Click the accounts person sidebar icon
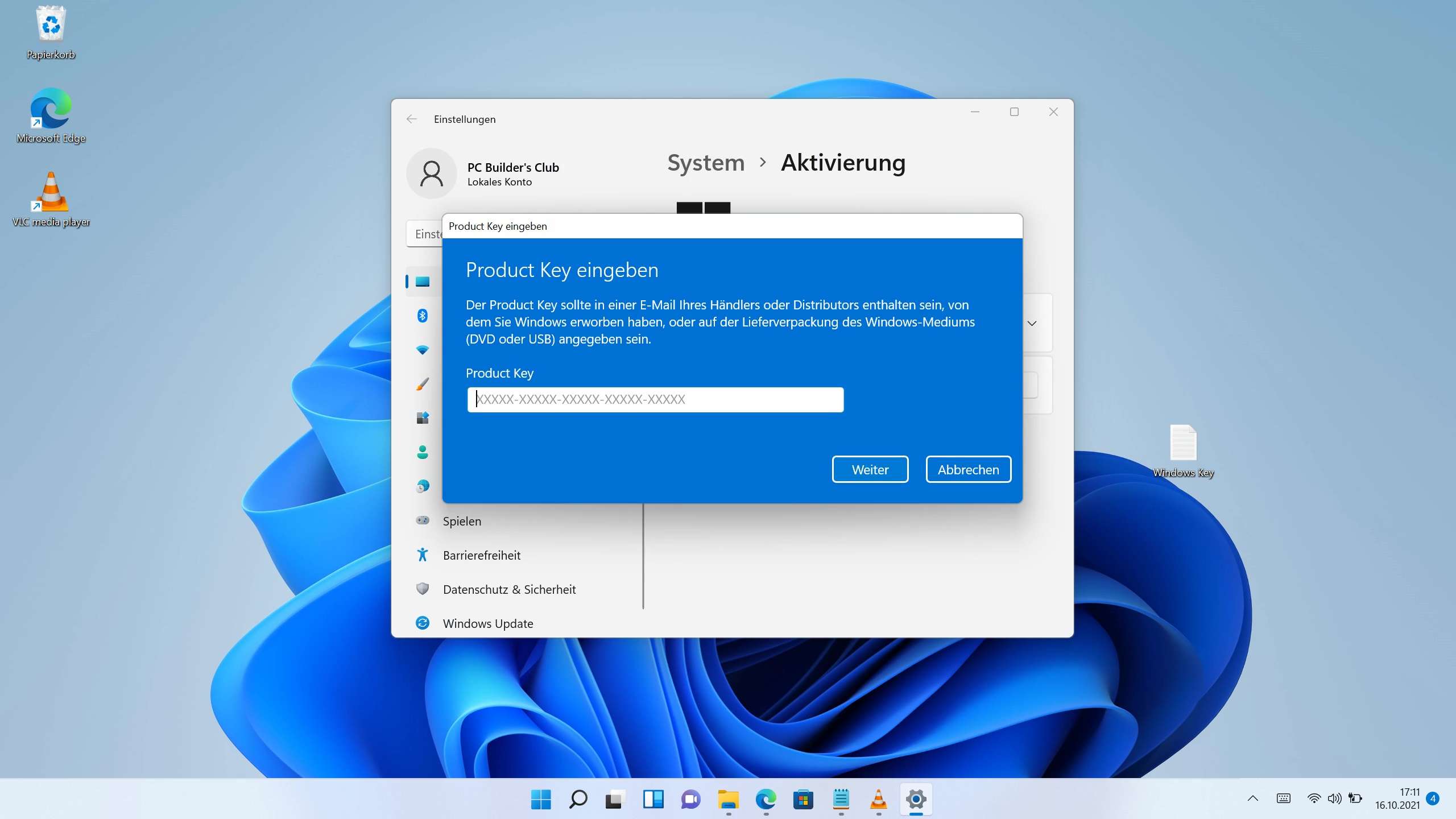The width and height of the screenshot is (1456, 819). [422, 452]
